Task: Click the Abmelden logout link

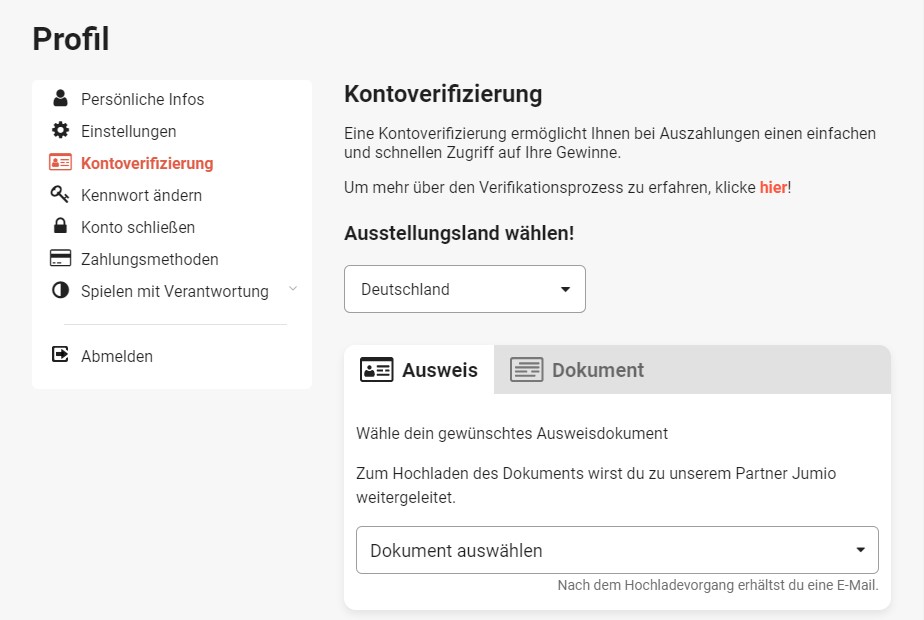Action: [117, 356]
